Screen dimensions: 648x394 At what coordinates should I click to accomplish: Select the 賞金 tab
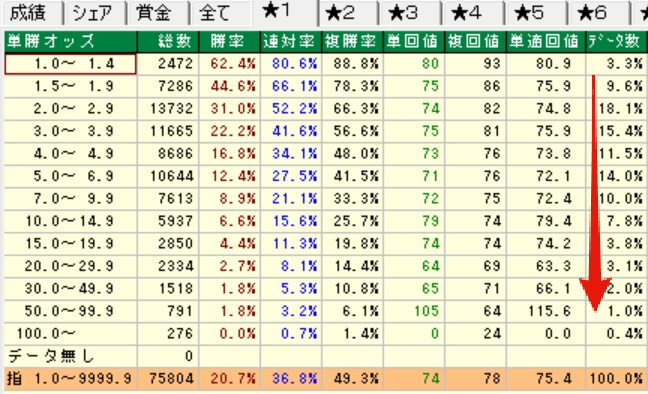[157, 12]
